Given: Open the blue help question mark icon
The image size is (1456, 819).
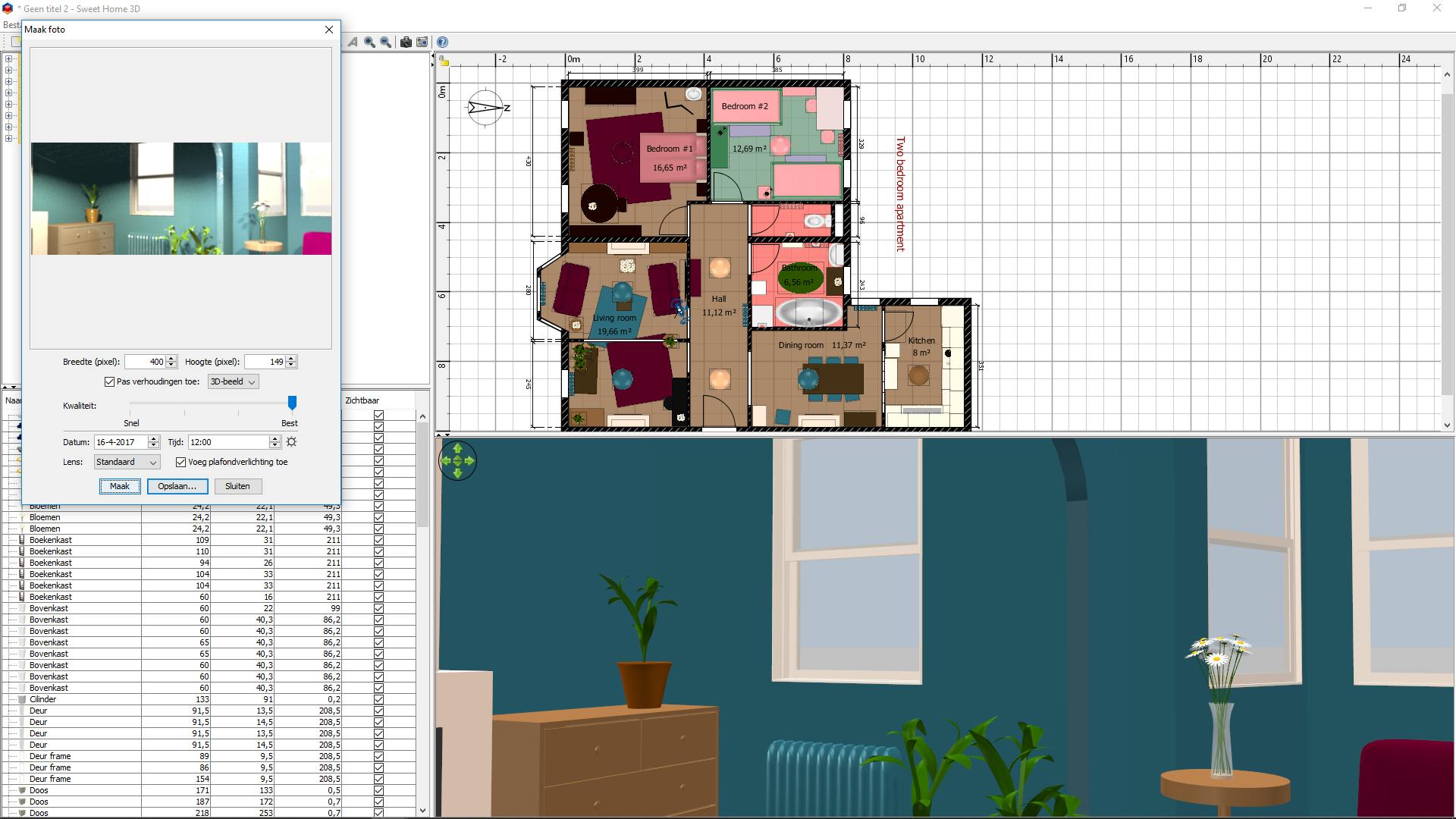Looking at the screenshot, I should click(442, 42).
